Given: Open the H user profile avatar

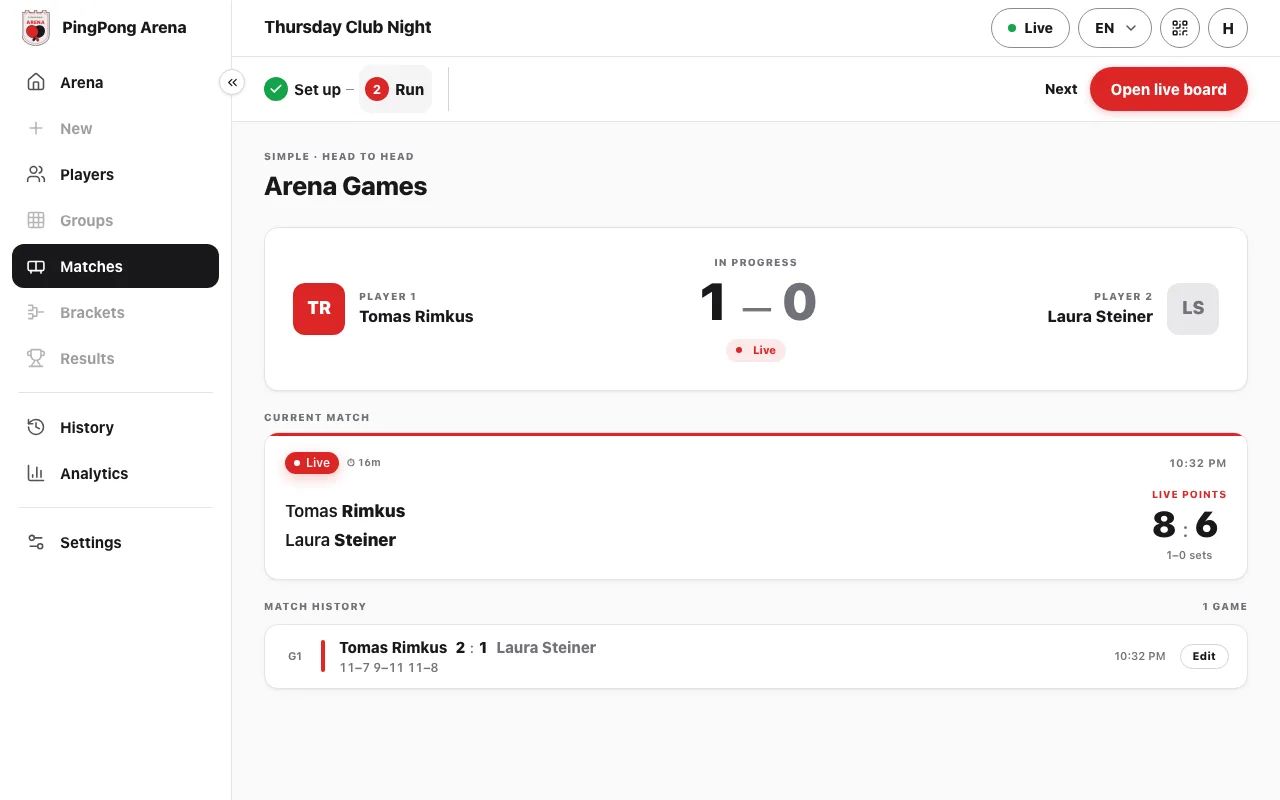Looking at the screenshot, I should pos(1228,28).
